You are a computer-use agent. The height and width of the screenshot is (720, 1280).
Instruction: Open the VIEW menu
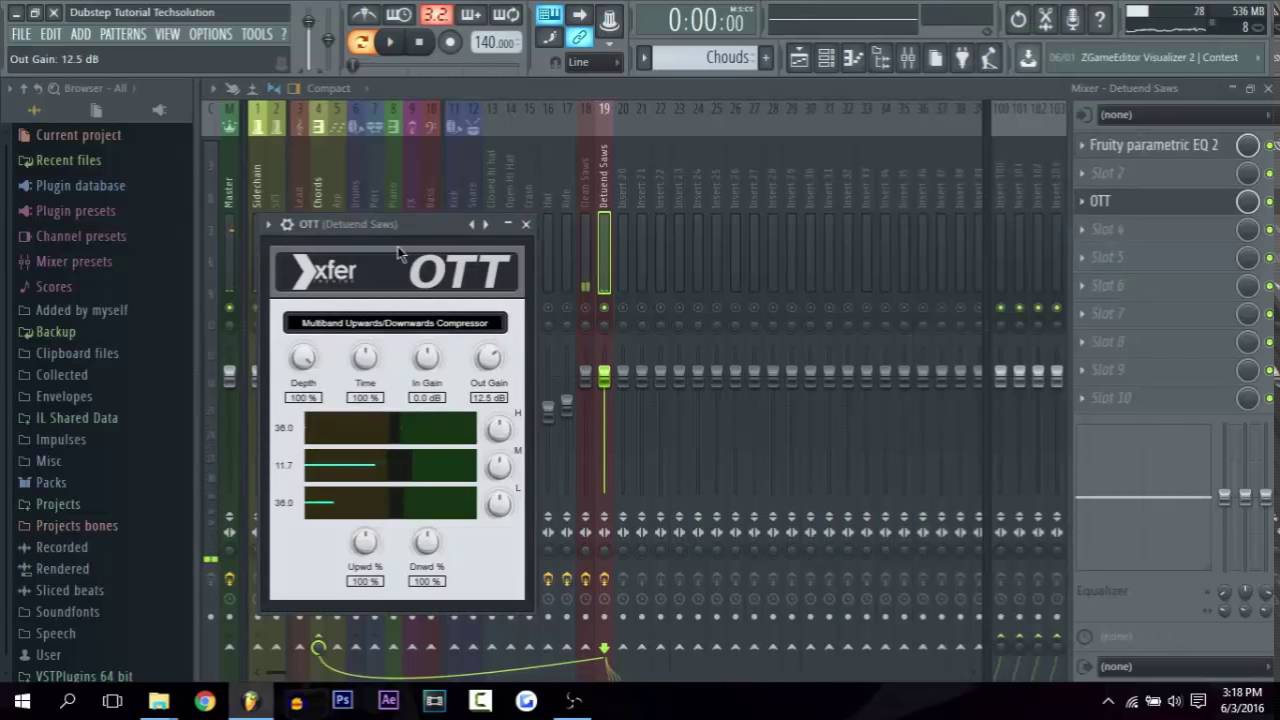[x=167, y=34]
